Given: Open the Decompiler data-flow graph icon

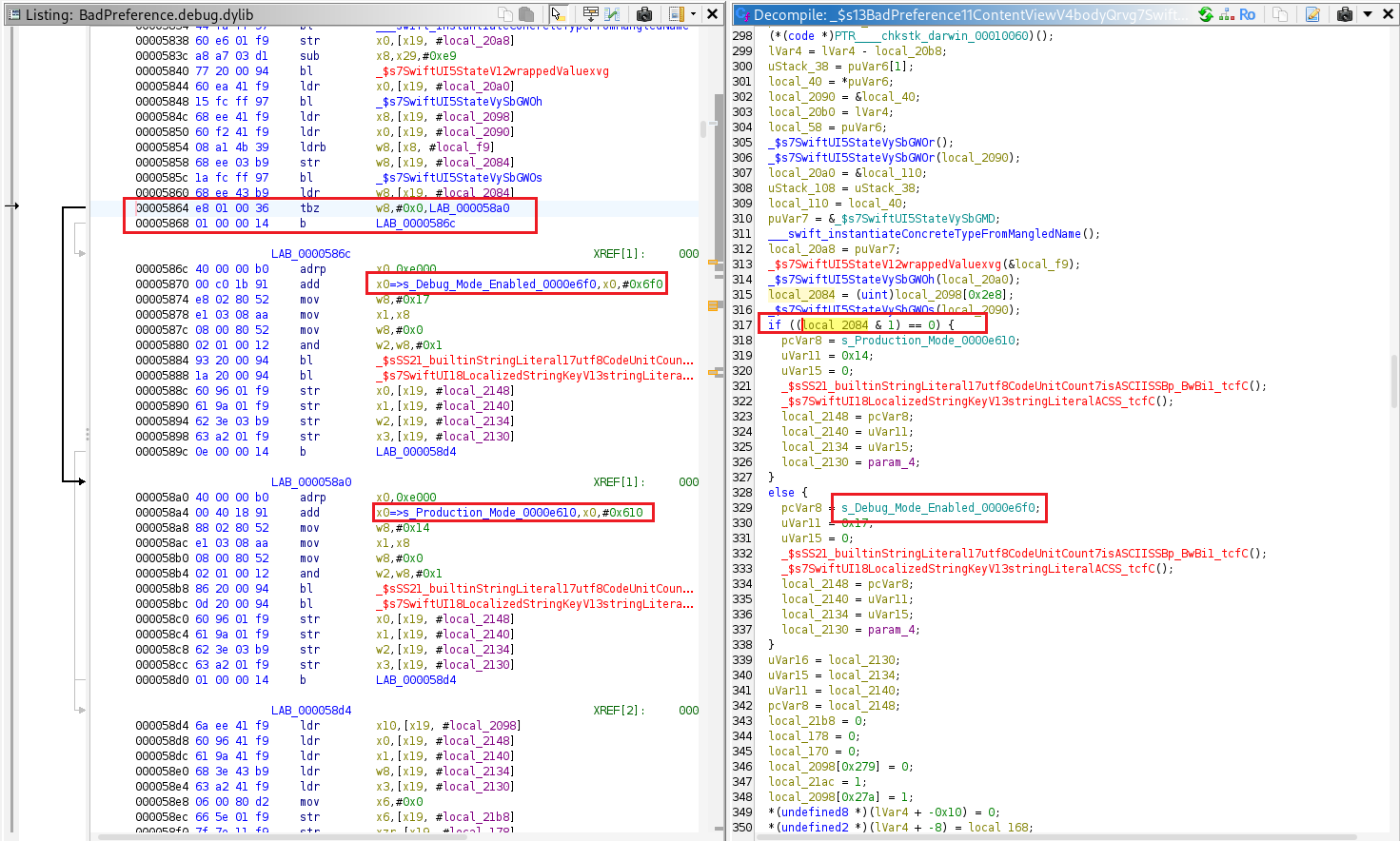Looking at the screenshot, I should pyautogui.click(x=1227, y=14).
